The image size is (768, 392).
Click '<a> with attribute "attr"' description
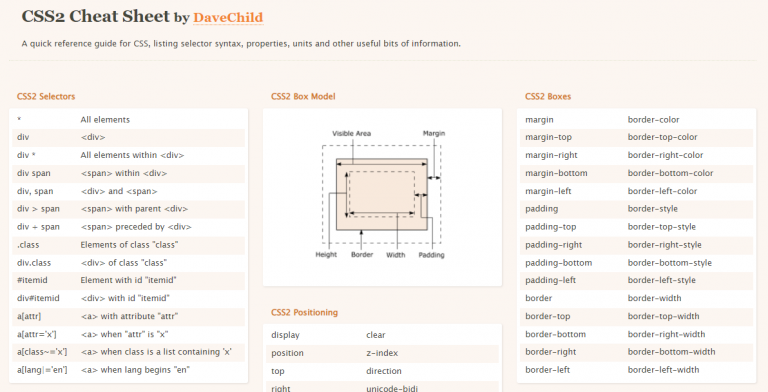(129, 317)
